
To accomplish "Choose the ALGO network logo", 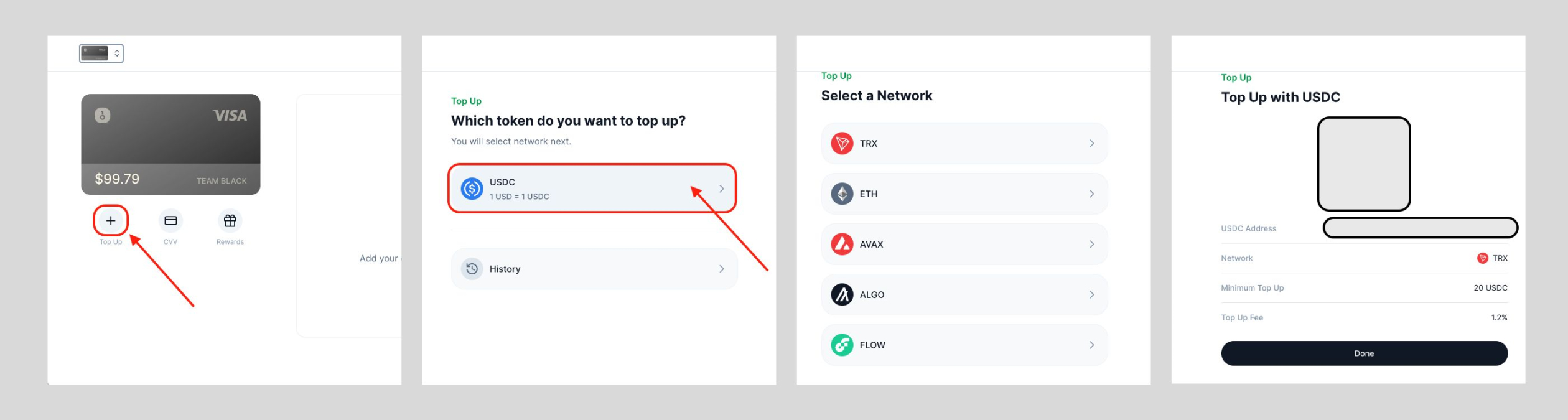I will (842, 295).
